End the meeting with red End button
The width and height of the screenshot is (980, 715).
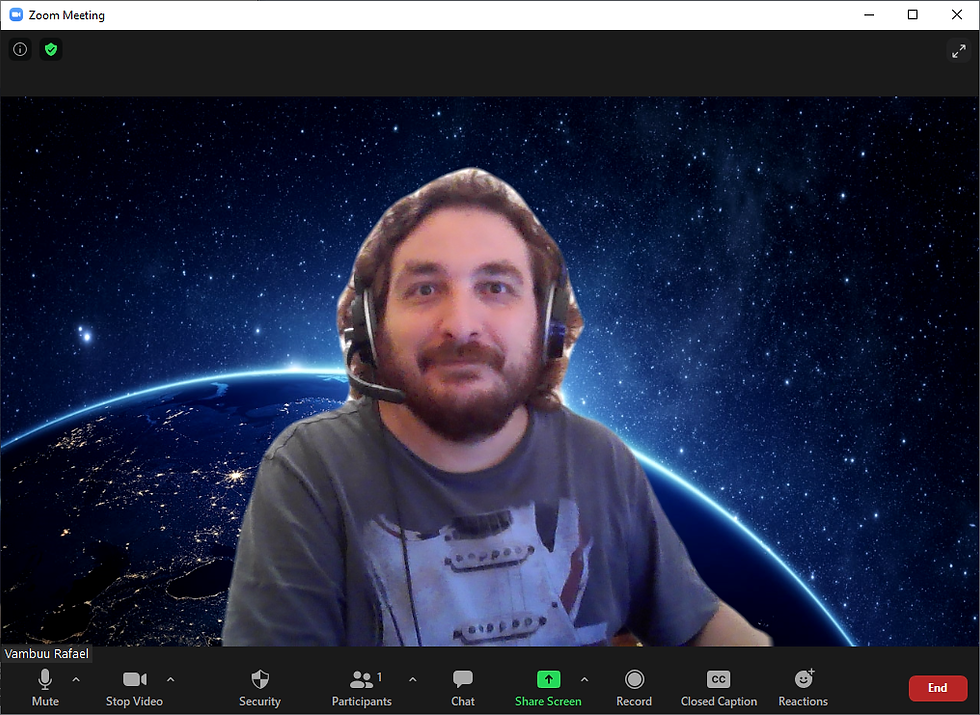(x=938, y=688)
